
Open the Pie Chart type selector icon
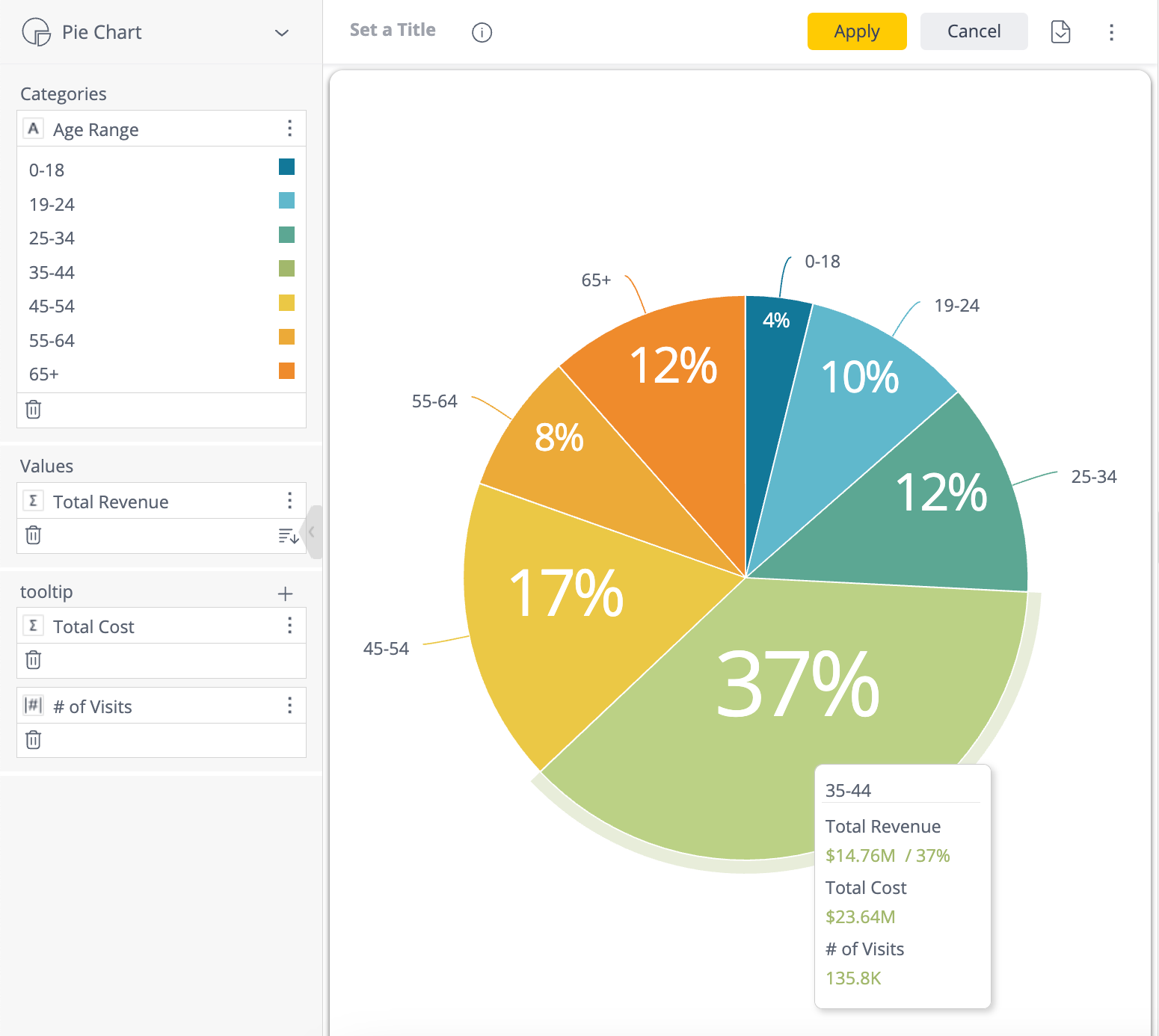[35, 32]
